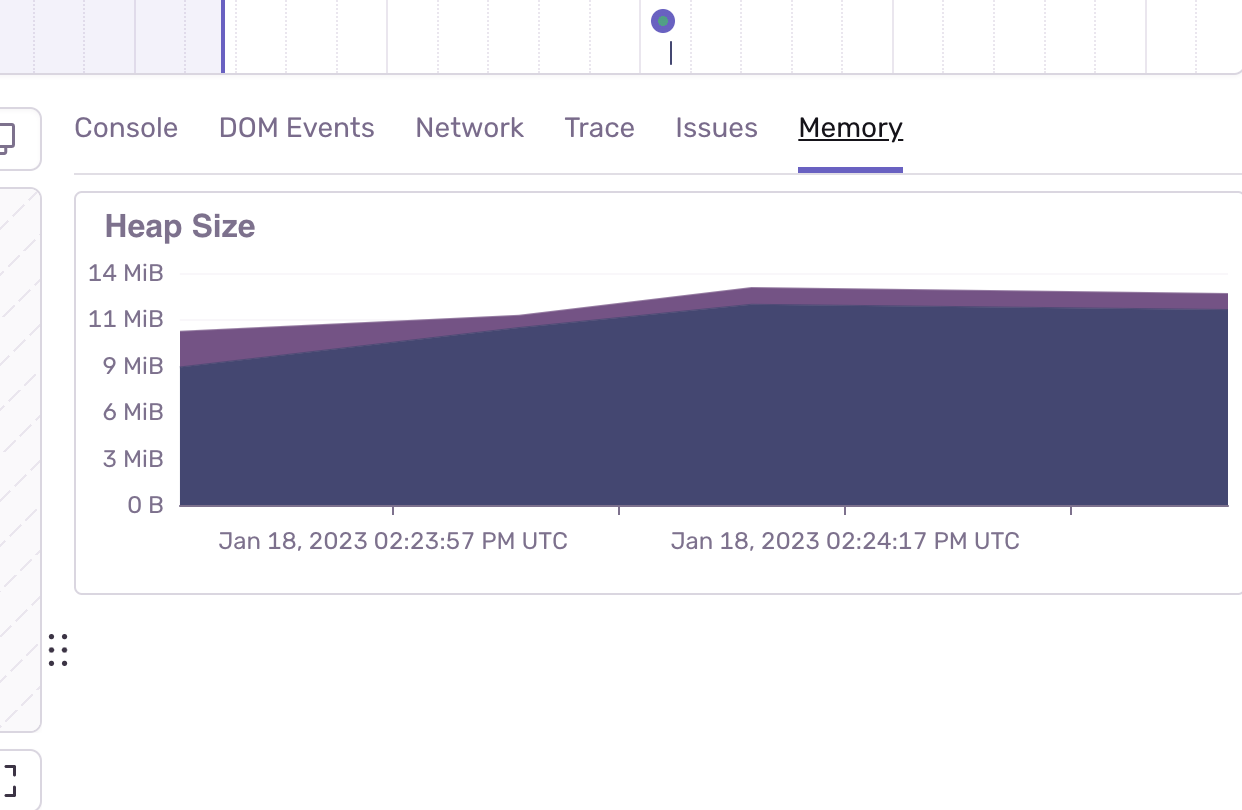Click the hatched panel on the left edge
The width and height of the screenshot is (1242, 810).
coord(18,460)
